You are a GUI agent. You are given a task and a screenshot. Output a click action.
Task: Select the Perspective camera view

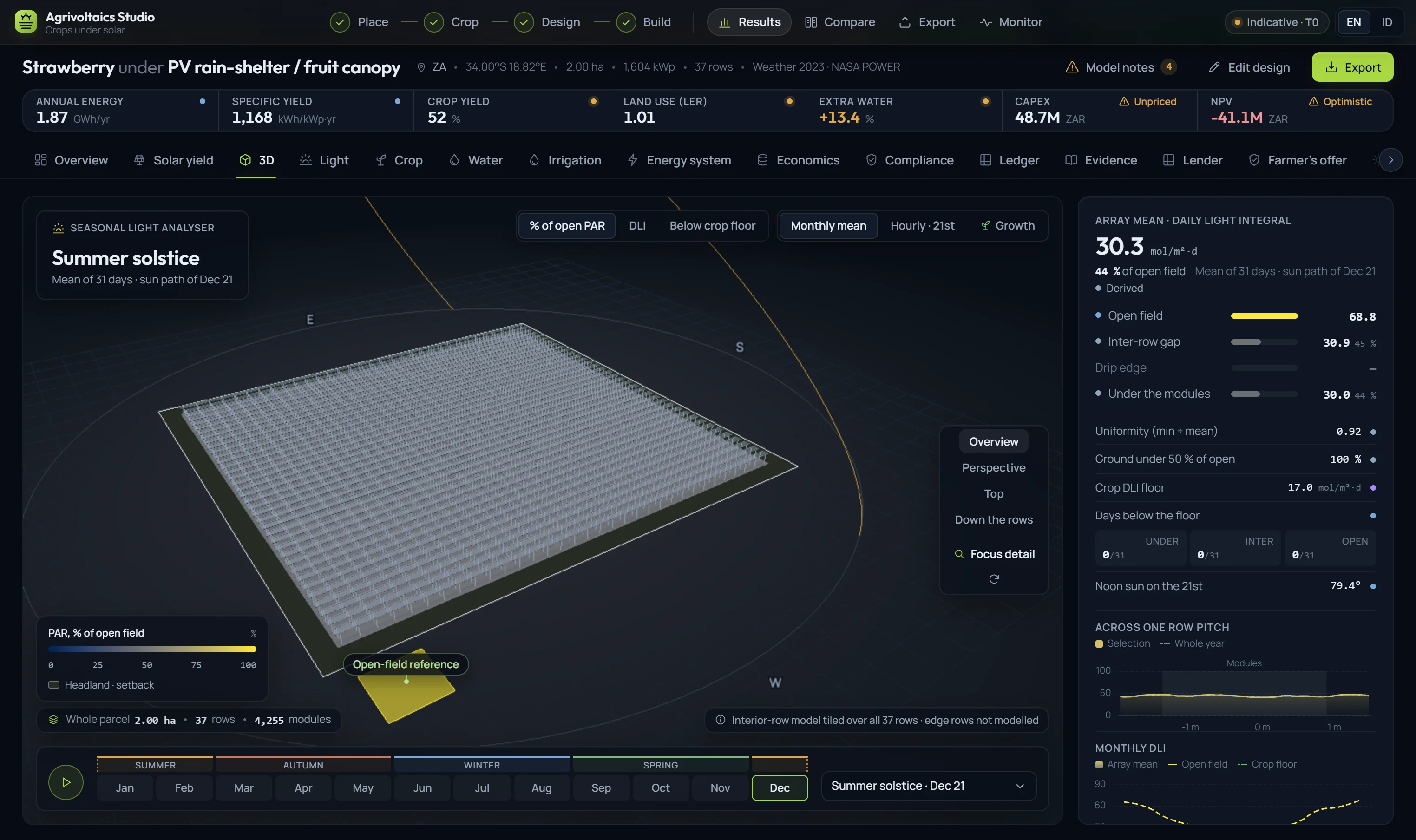coord(994,467)
